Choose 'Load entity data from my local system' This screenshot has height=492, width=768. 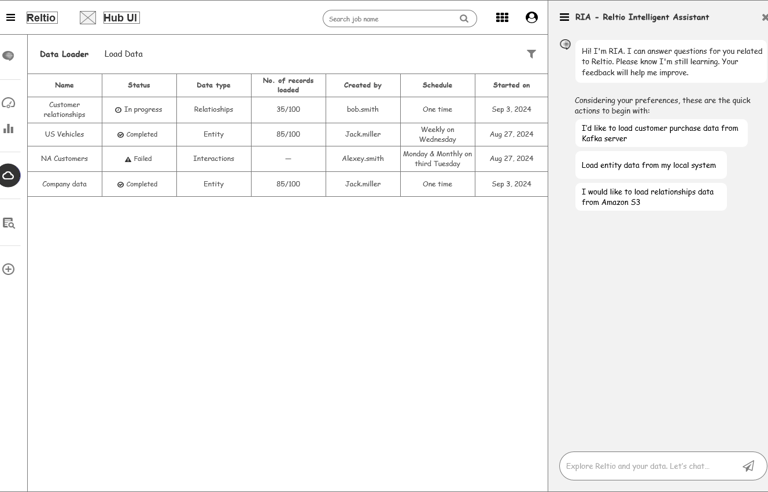[650, 165]
